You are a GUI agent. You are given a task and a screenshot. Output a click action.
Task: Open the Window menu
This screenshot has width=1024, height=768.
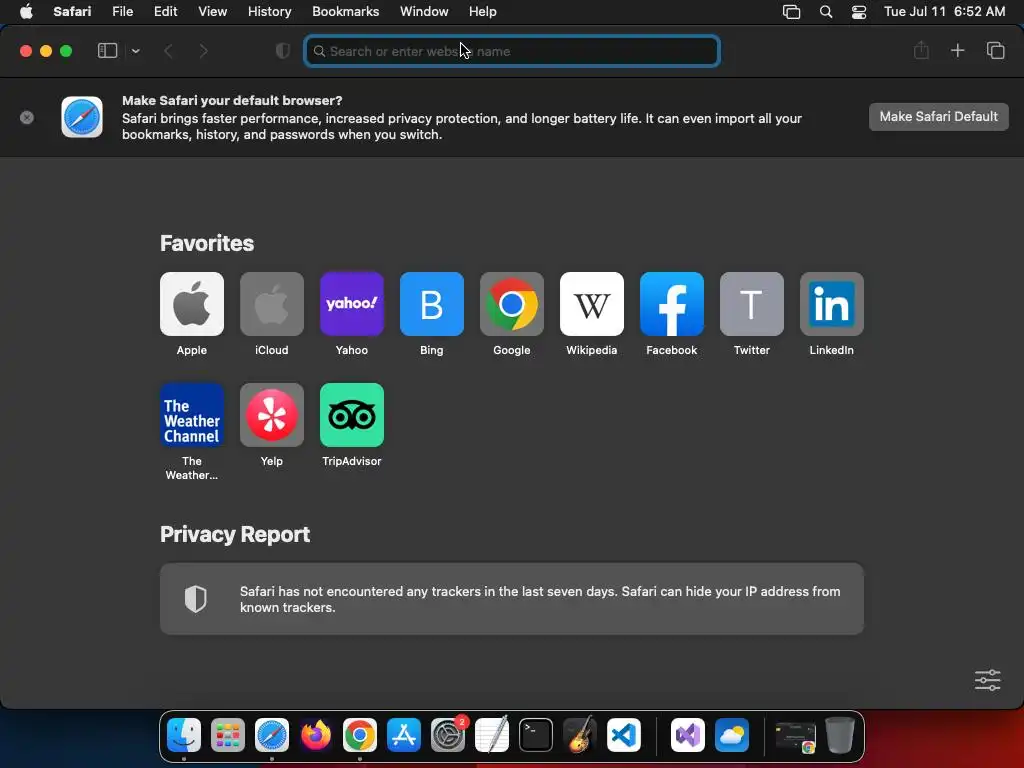click(x=424, y=11)
